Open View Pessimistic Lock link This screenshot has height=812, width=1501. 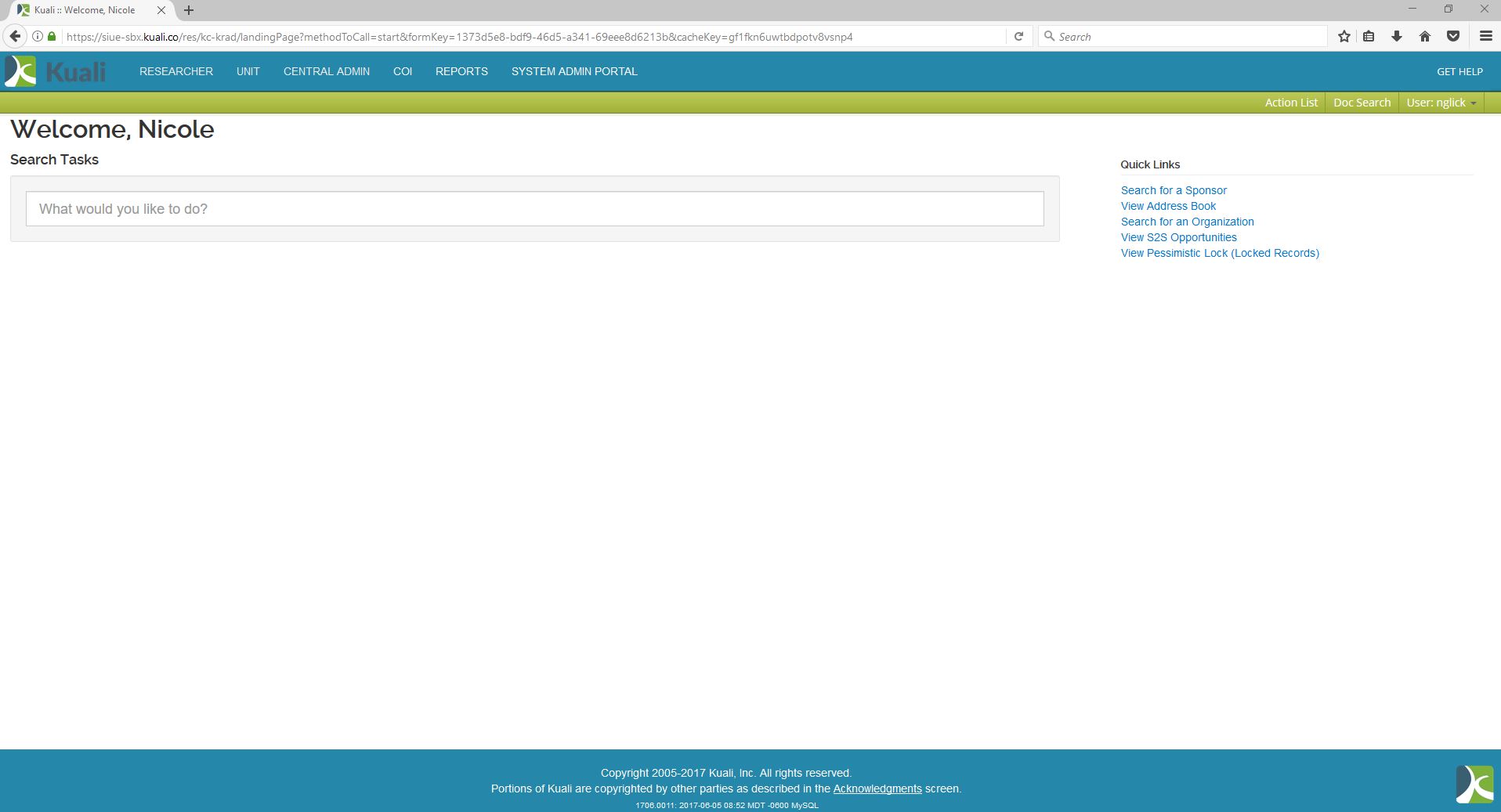pyautogui.click(x=1220, y=253)
